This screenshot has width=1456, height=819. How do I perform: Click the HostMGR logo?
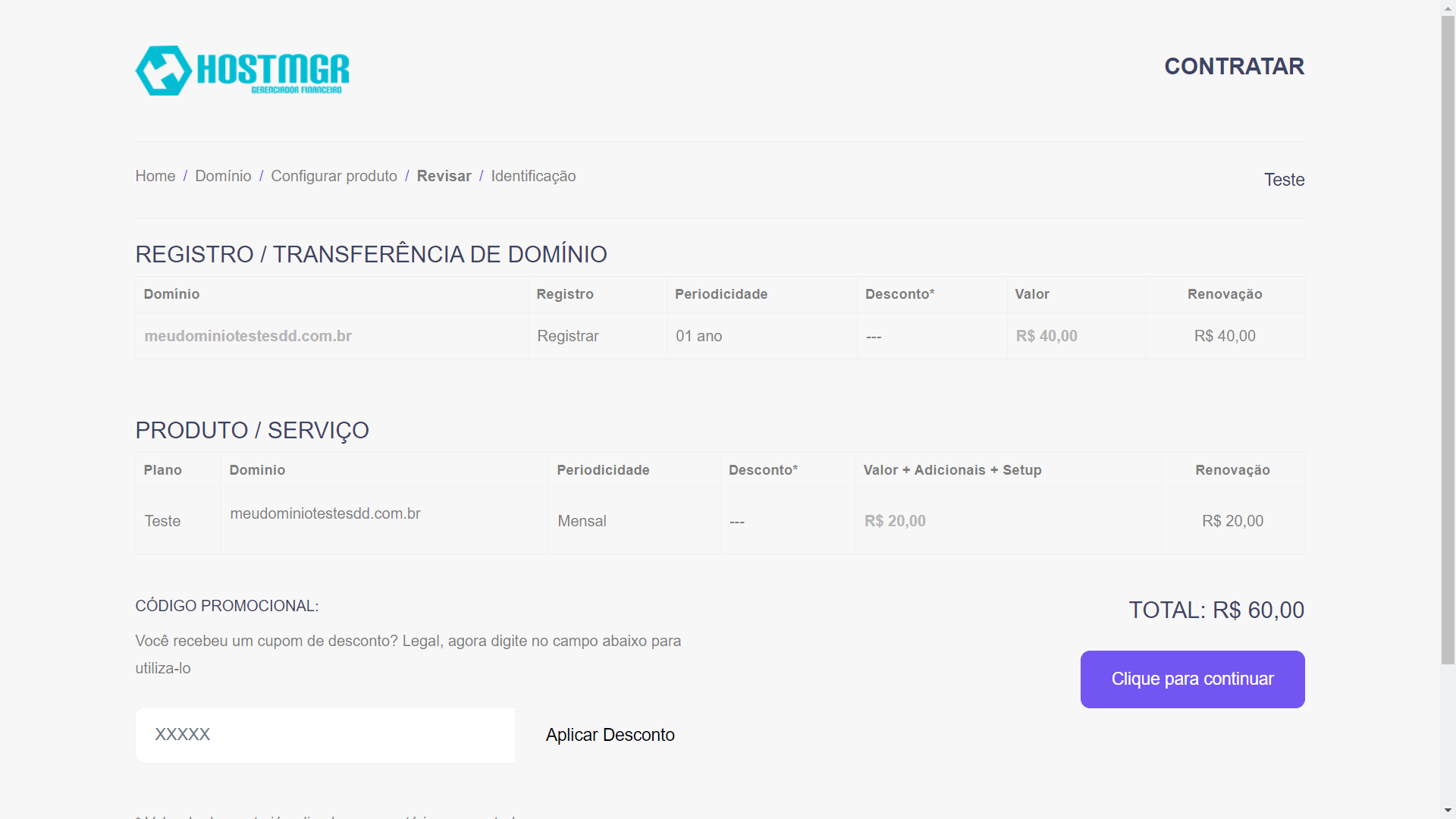coord(242,71)
